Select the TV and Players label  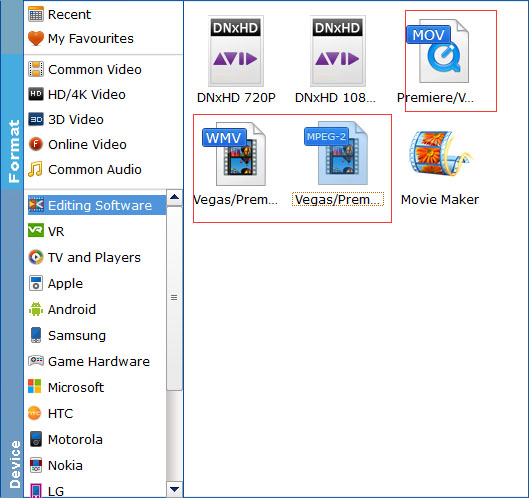(94, 257)
